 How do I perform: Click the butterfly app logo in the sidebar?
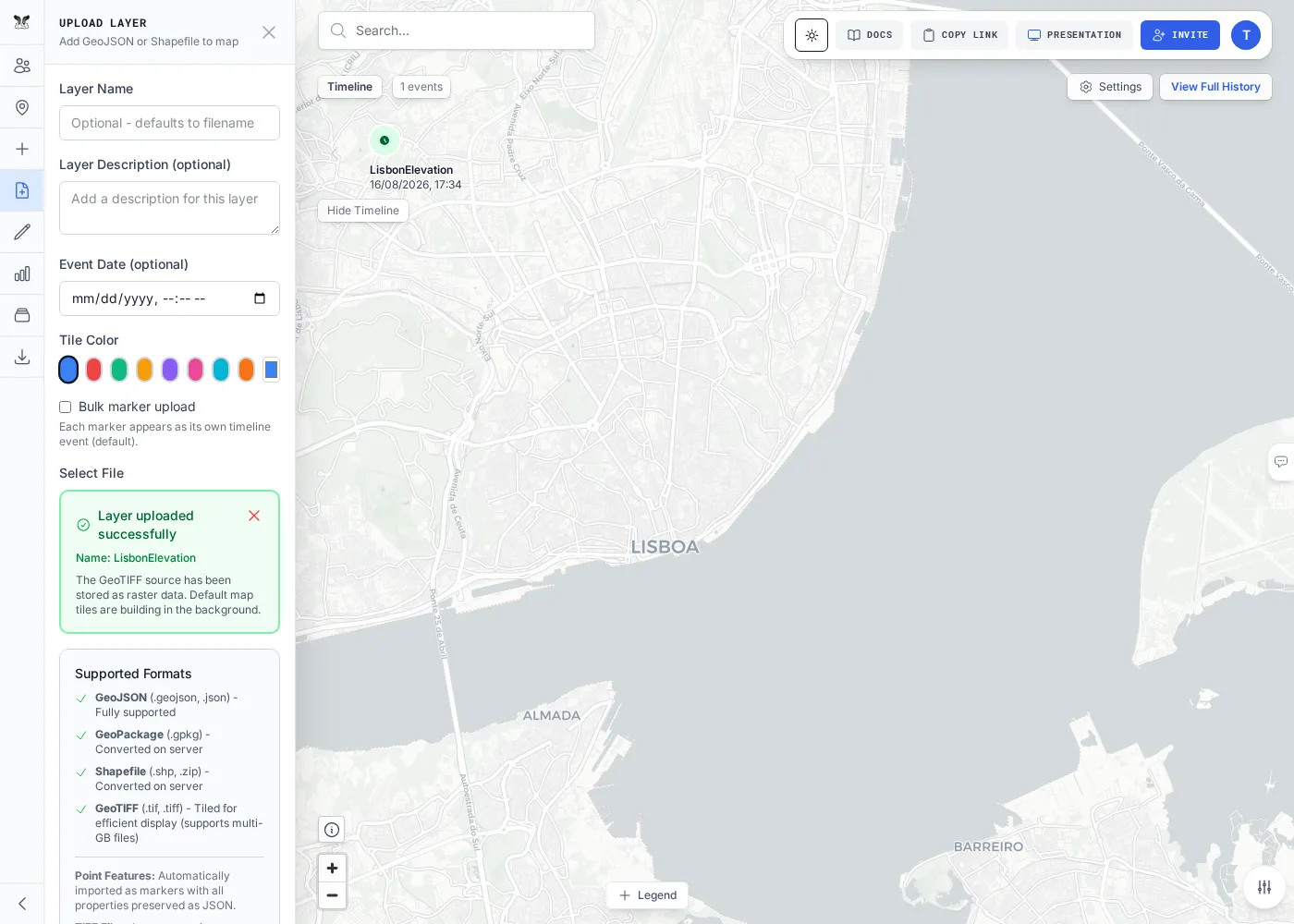(x=22, y=22)
